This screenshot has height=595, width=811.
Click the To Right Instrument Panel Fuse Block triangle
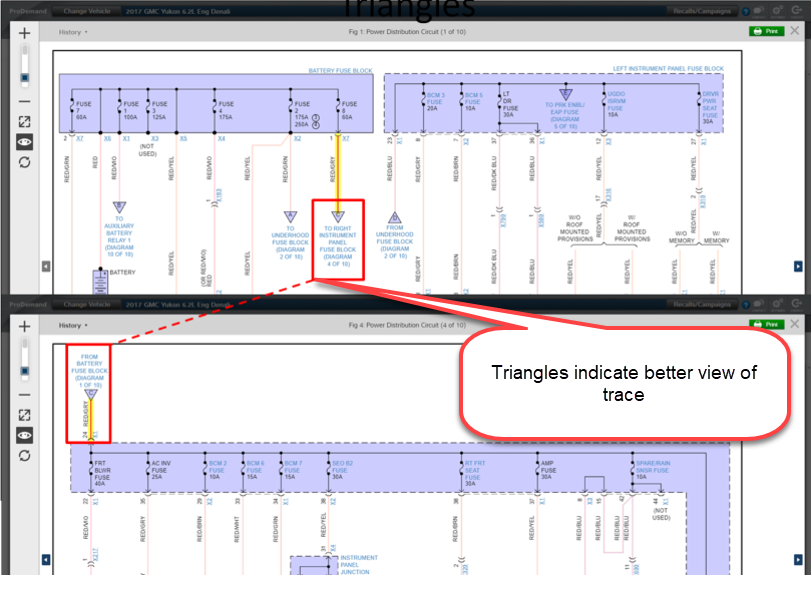pyautogui.click(x=337, y=215)
